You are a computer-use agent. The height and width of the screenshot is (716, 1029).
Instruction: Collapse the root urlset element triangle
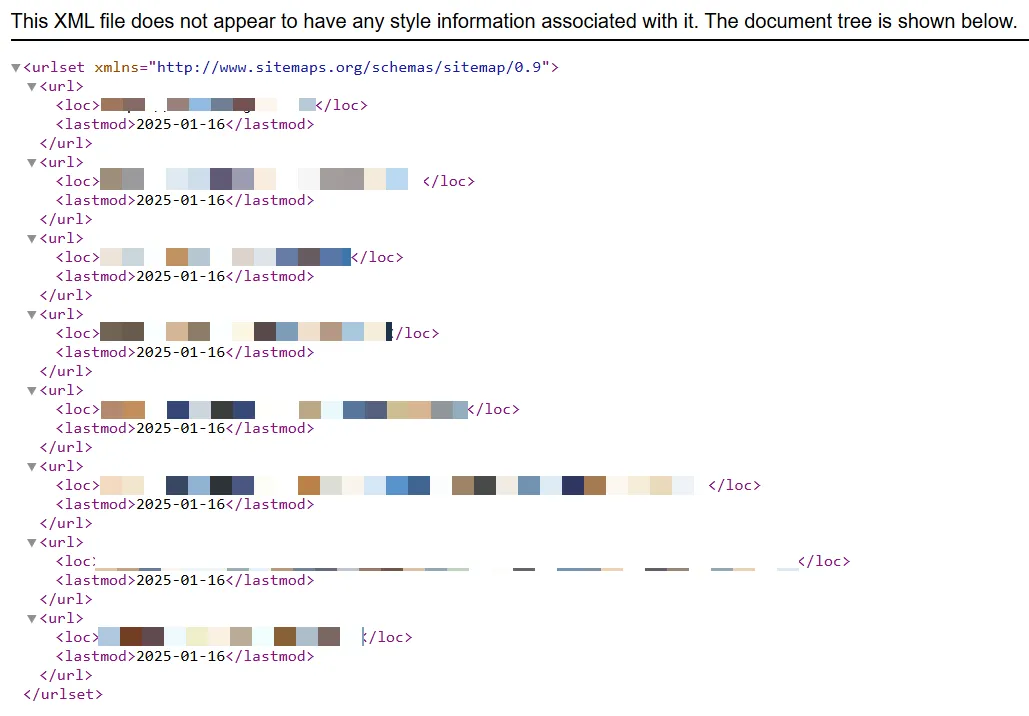(x=15, y=68)
